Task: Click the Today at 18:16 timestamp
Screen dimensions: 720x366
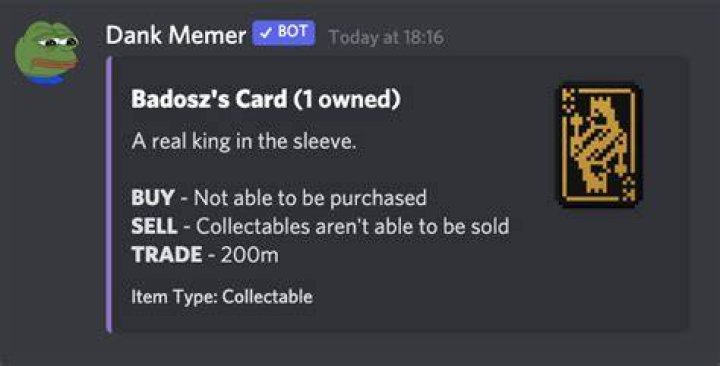Action: pyautogui.click(x=386, y=37)
